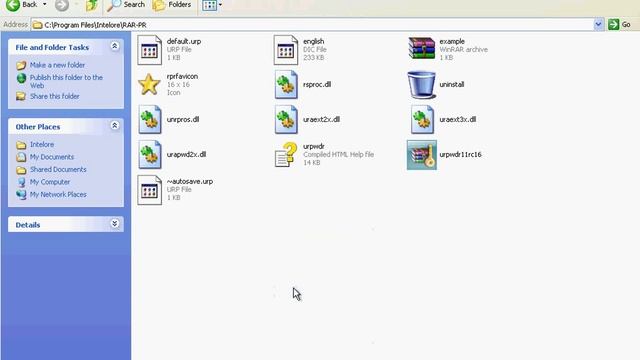Click the Other Places panel header
Screen dimensions: 640x360
66,127
